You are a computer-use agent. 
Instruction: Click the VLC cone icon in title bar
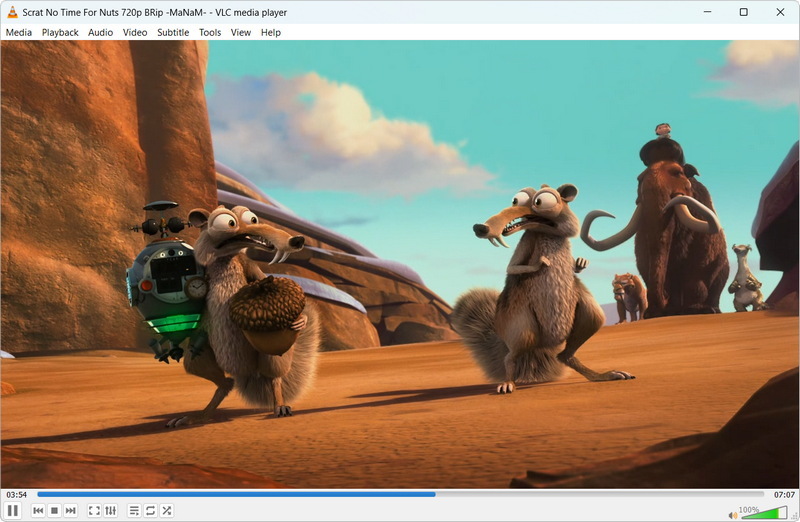coord(12,12)
